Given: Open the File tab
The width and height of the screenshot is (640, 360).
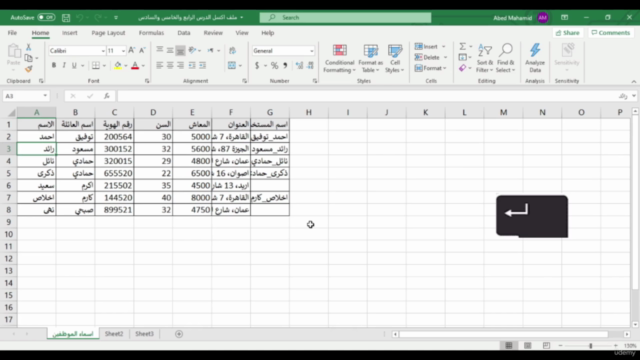Looking at the screenshot, I should (12, 33).
